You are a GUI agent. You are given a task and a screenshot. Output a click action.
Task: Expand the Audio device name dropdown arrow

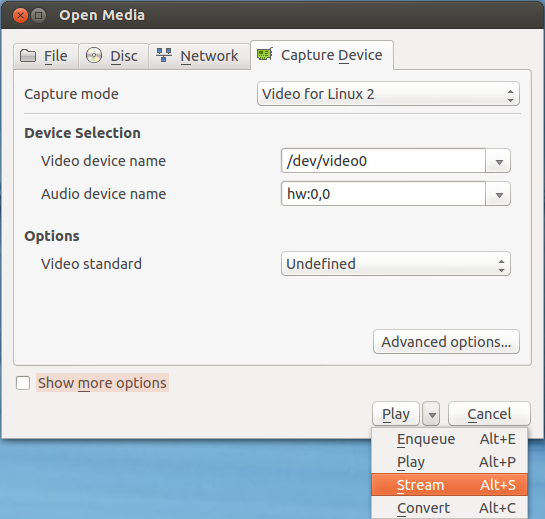499,195
